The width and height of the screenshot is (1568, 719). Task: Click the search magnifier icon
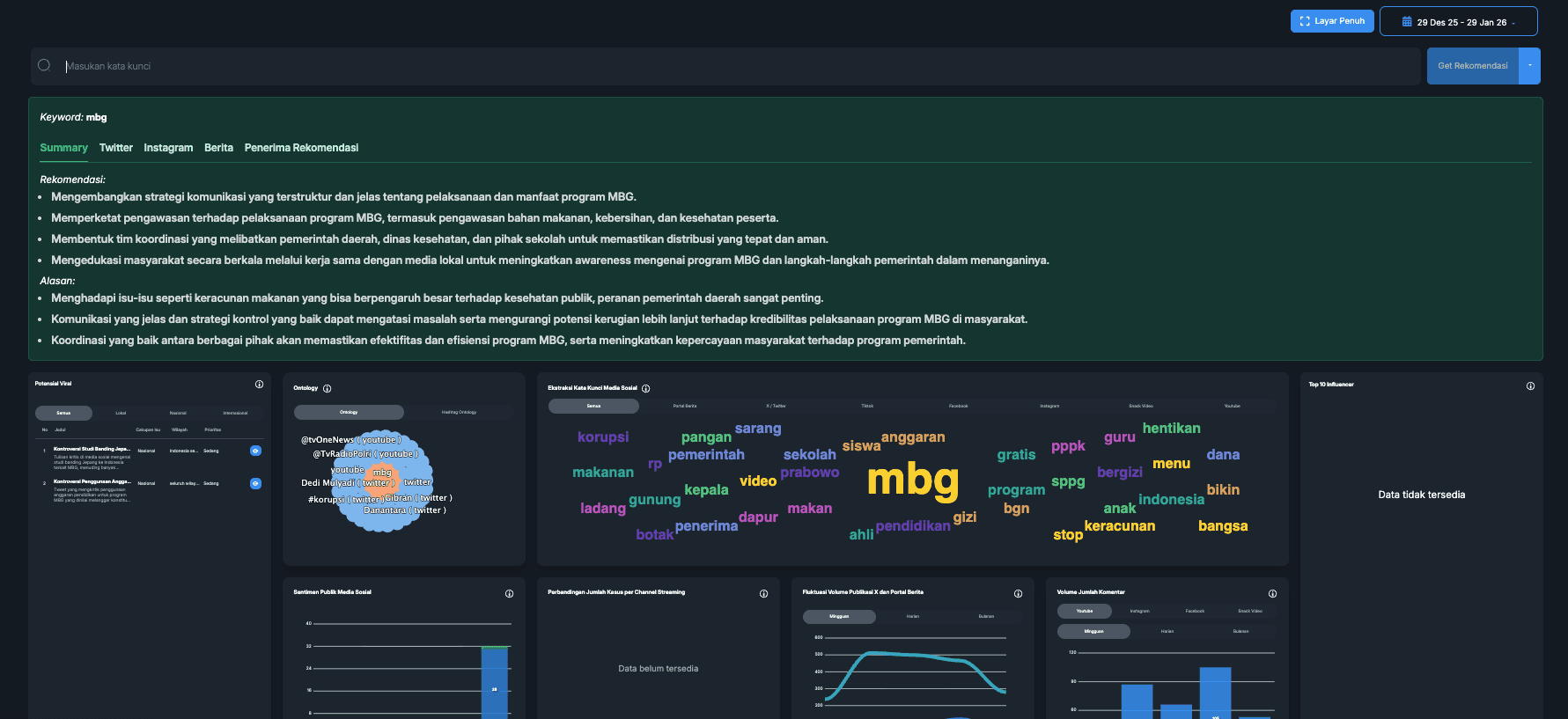(x=44, y=65)
